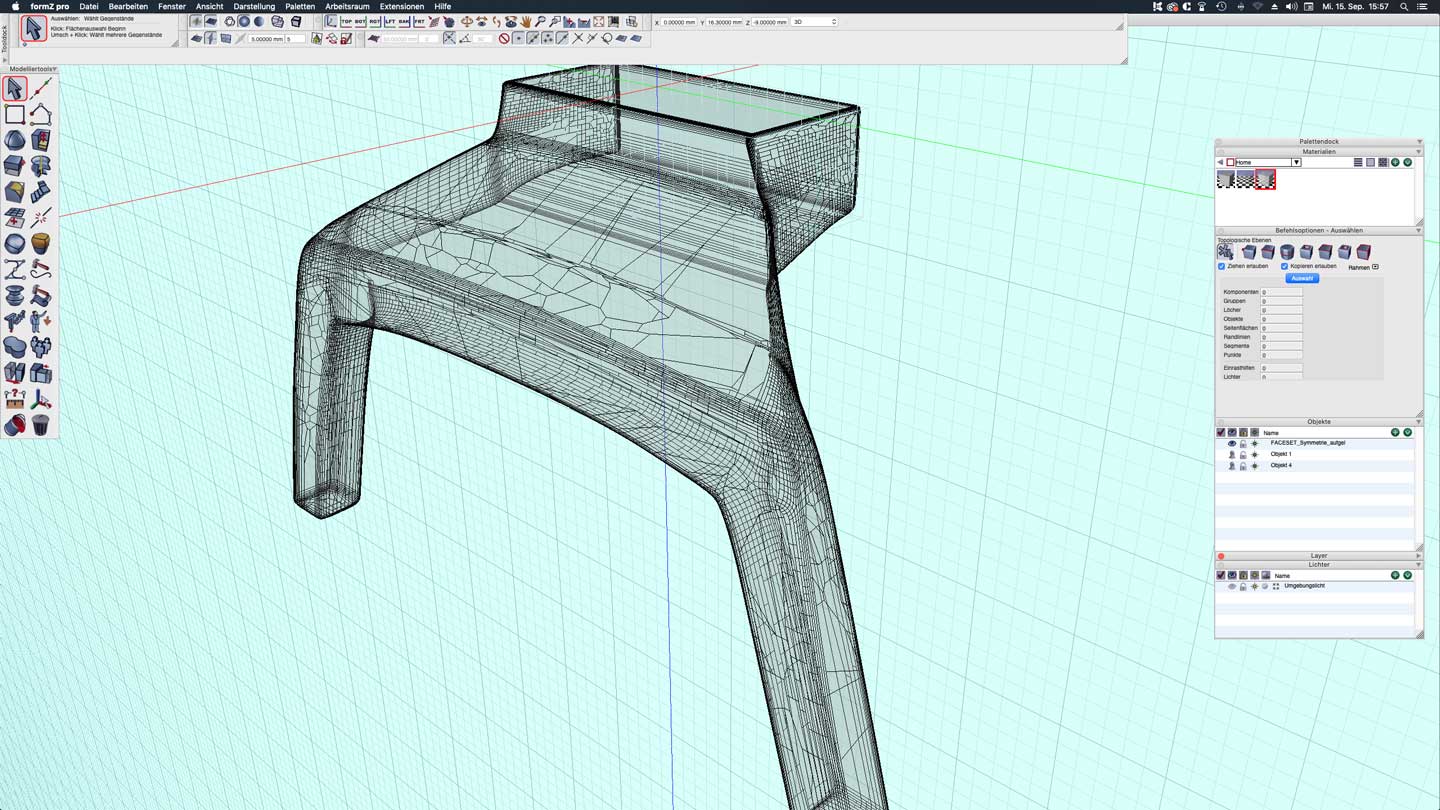1440x810 pixels.
Task: Click the red prohibition no-snap icon
Action: click(504, 38)
